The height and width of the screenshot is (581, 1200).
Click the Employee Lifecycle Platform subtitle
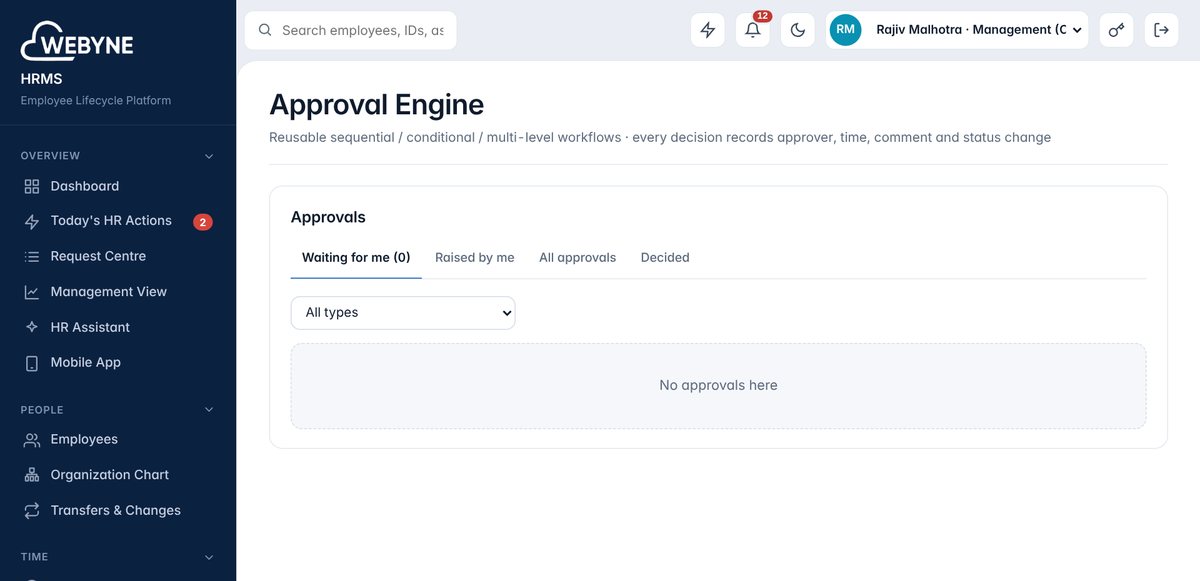click(x=96, y=101)
